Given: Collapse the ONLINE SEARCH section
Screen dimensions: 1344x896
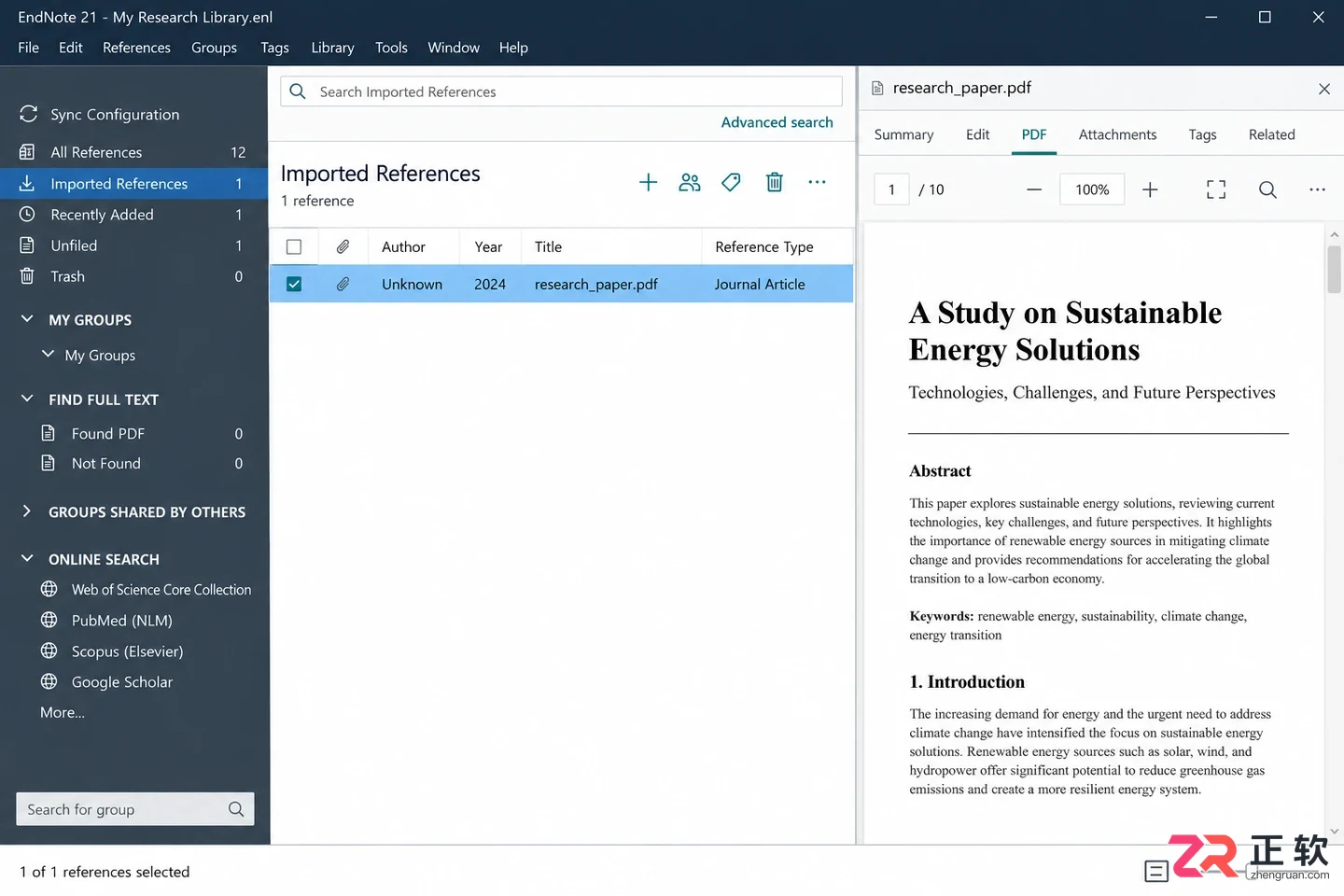Looking at the screenshot, I should (x=27, y=558).
